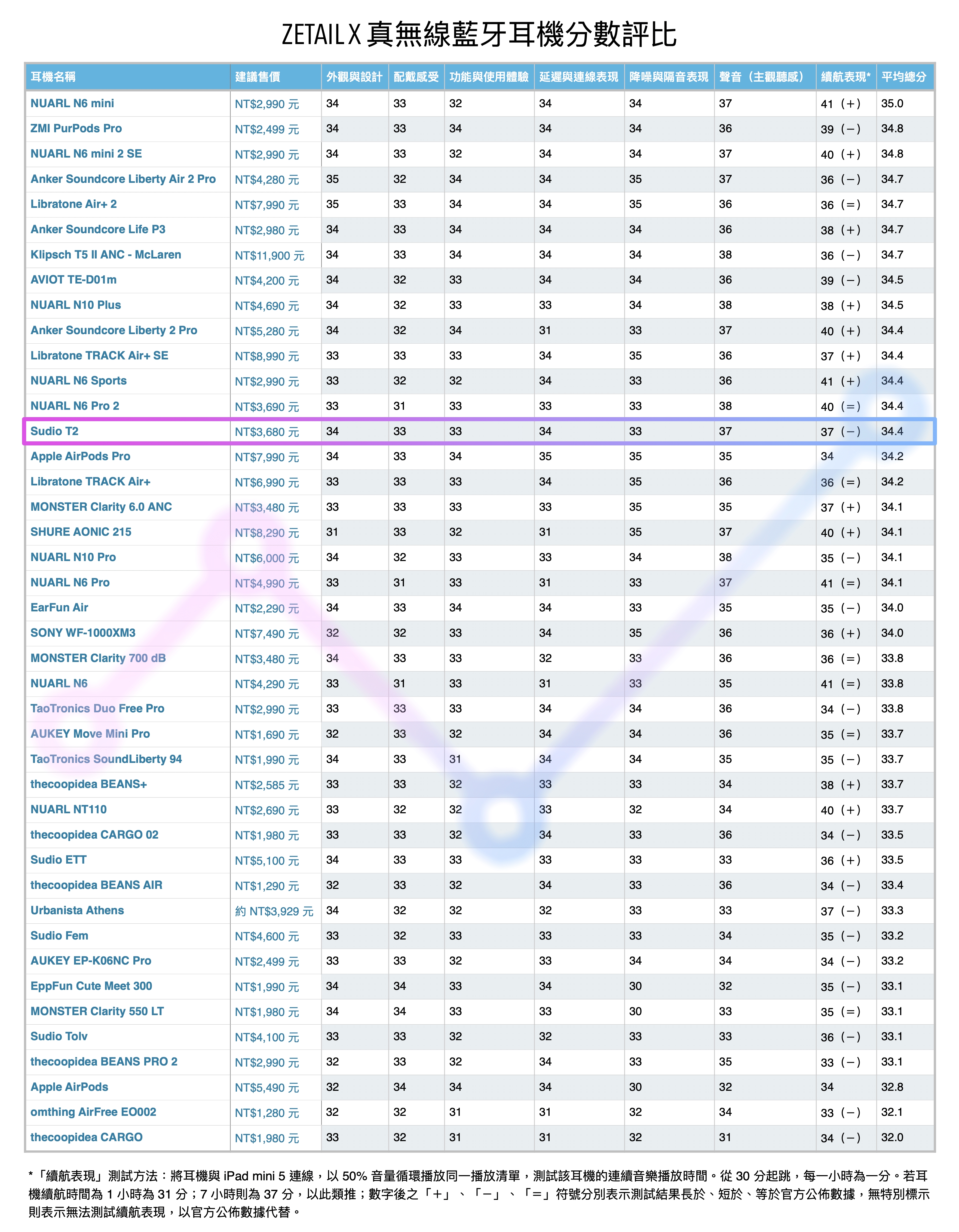Open the Klipsch T5 II ANC McLaren price link

tap(269, 255)
